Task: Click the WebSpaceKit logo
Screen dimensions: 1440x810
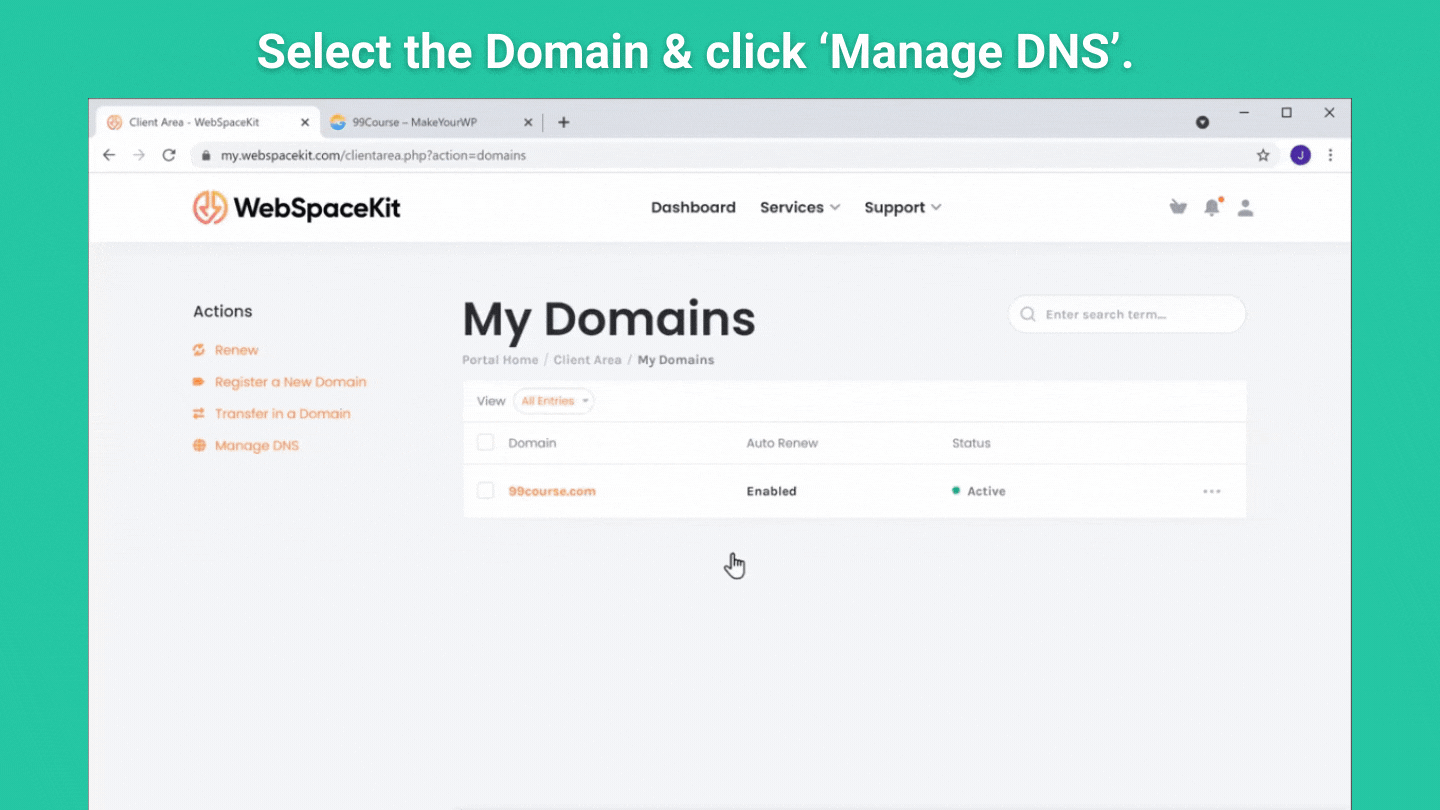Action: 297,207
